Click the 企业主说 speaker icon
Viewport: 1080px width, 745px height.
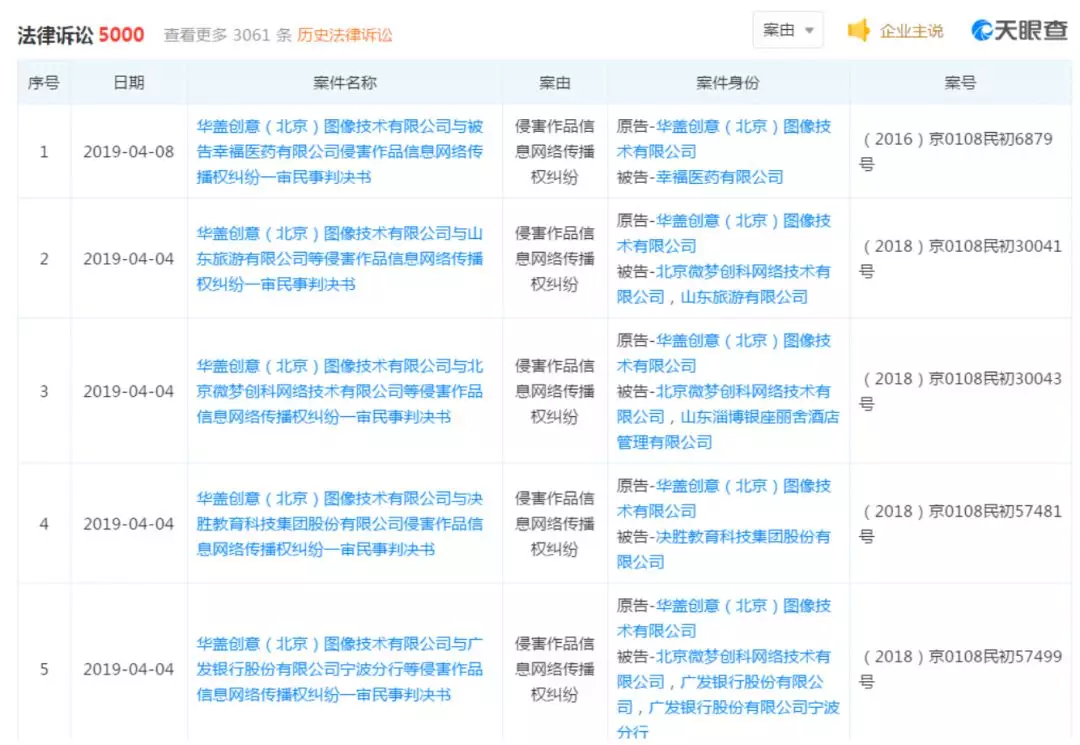[858, 31]
